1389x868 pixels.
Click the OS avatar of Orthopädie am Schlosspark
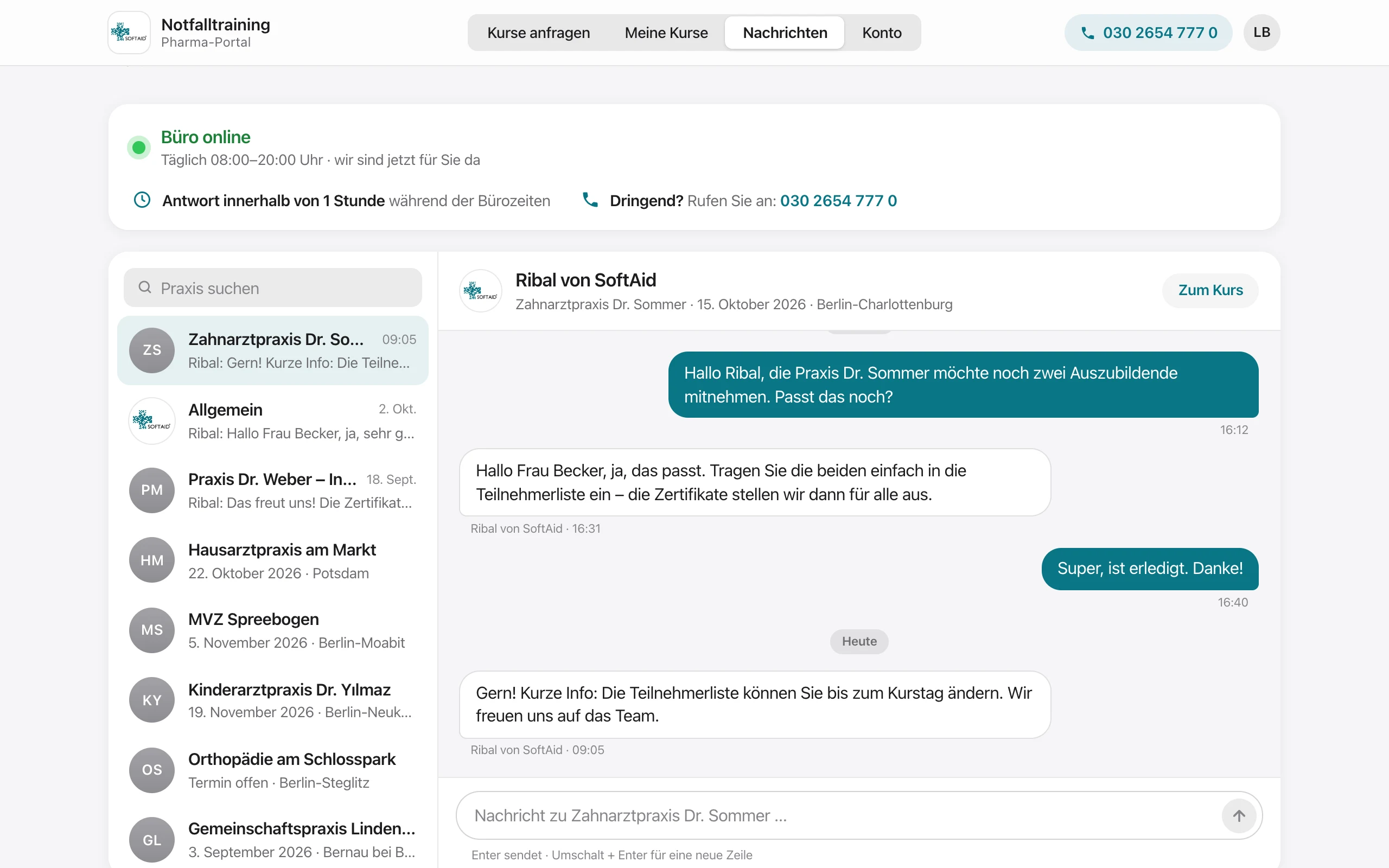tap(152, 770)
